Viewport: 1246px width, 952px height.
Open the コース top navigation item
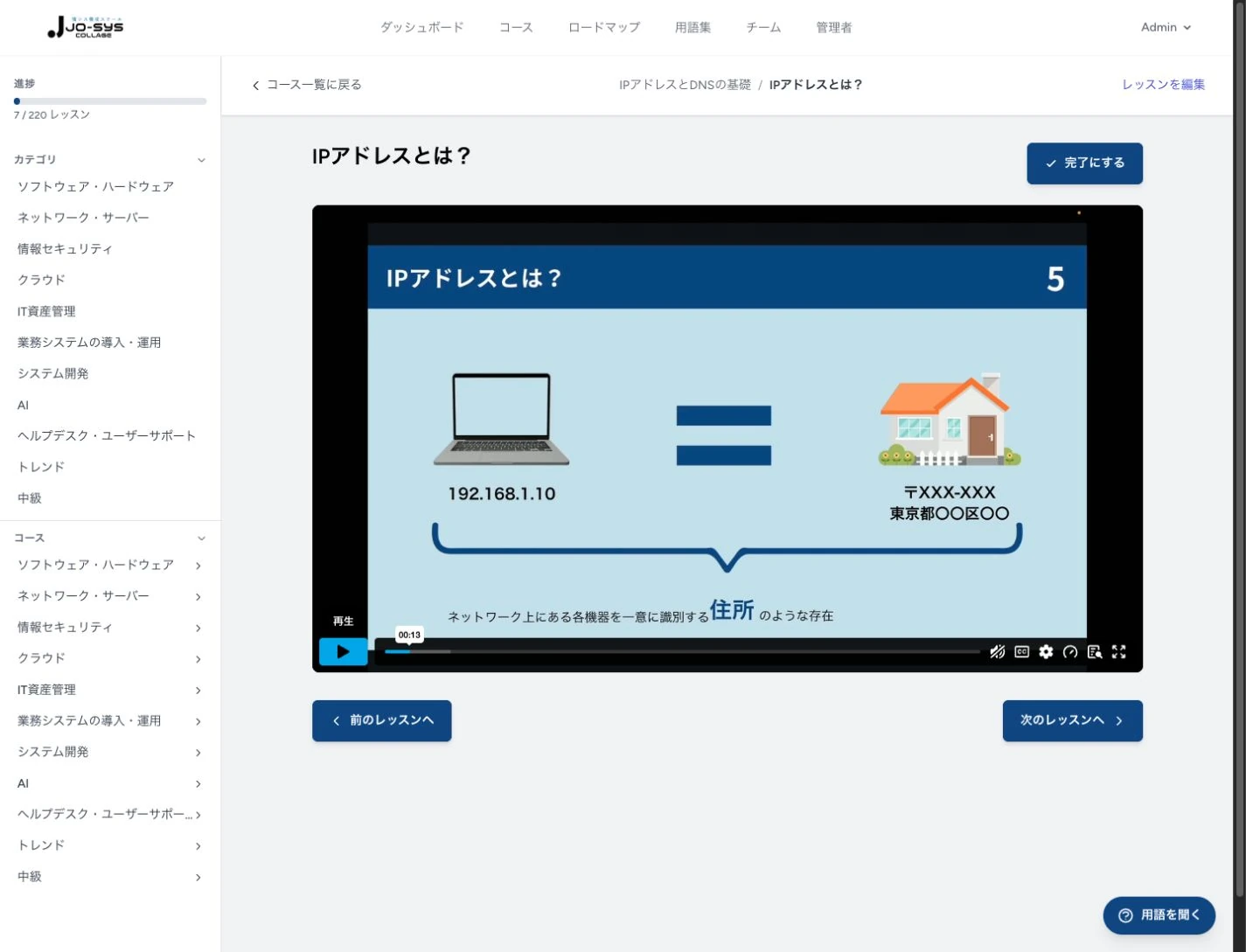[516, 27]
